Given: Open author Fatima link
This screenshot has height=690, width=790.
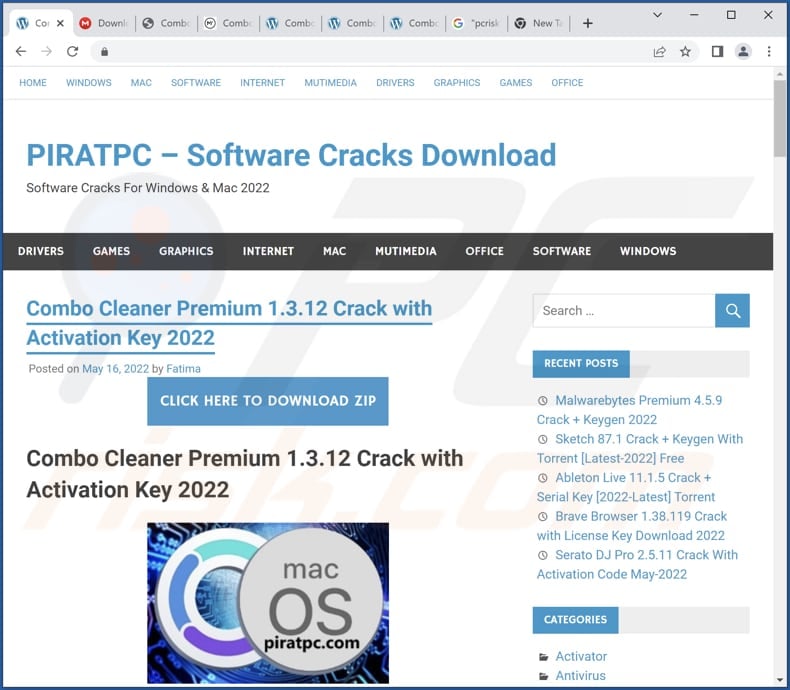Looking at the screenshot, I should tap(183, 369).
